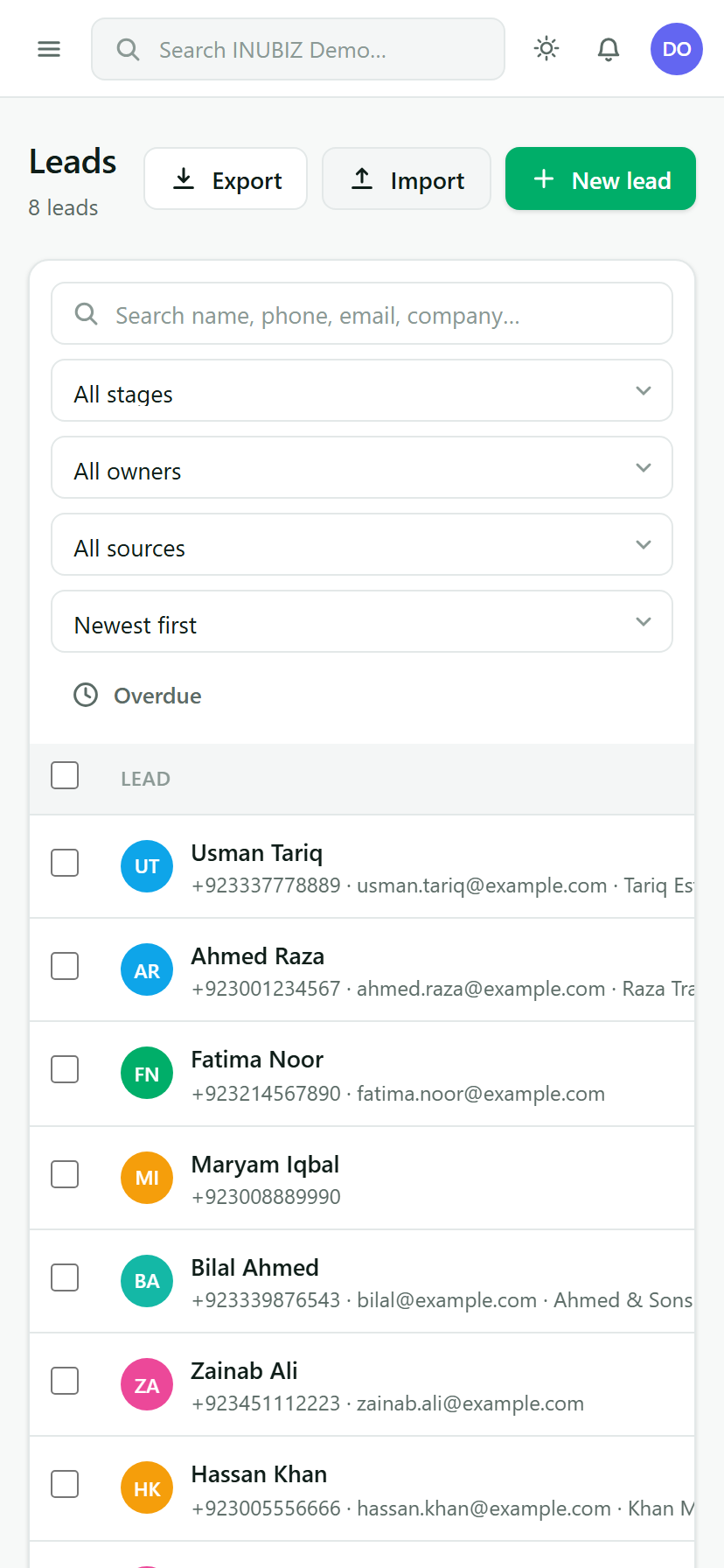Click the search icon in the global search bar
724x1568 pixels.
(128, 49)
